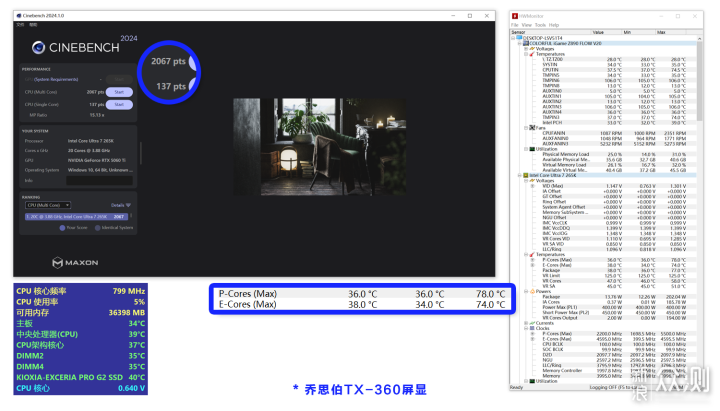
Task: Click the Fans node icon
Action: click(532, 128)
